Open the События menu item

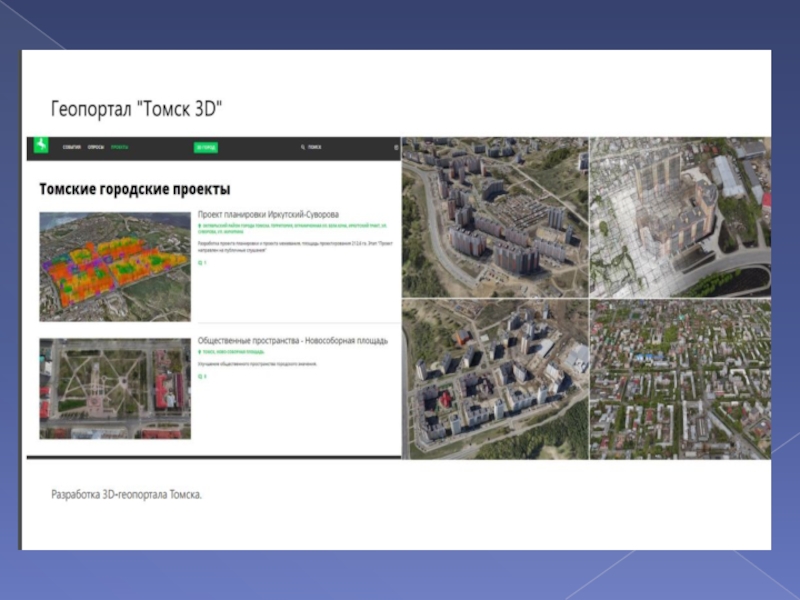pyautogui.click(x=71, y=147)
